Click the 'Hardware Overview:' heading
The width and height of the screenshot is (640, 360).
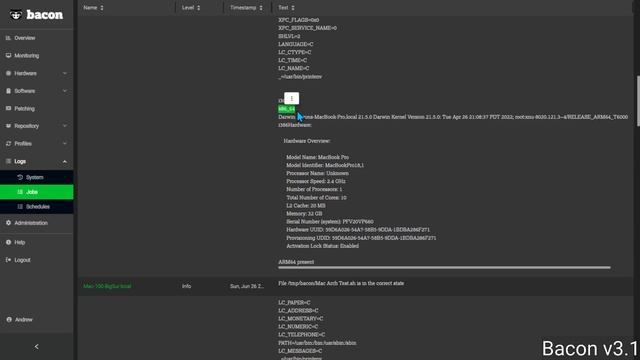pos(307,141)
